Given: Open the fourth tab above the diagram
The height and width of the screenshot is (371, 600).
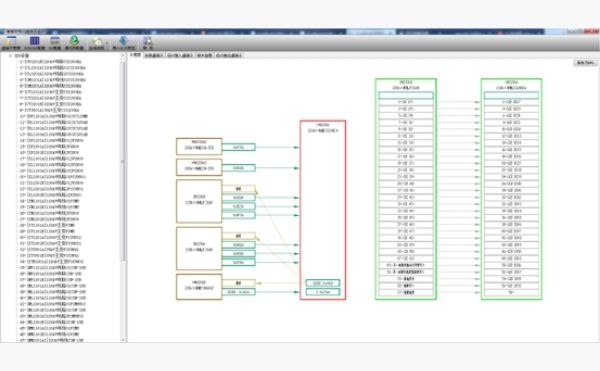Looking at the screenshot, I should coord(204,55).
